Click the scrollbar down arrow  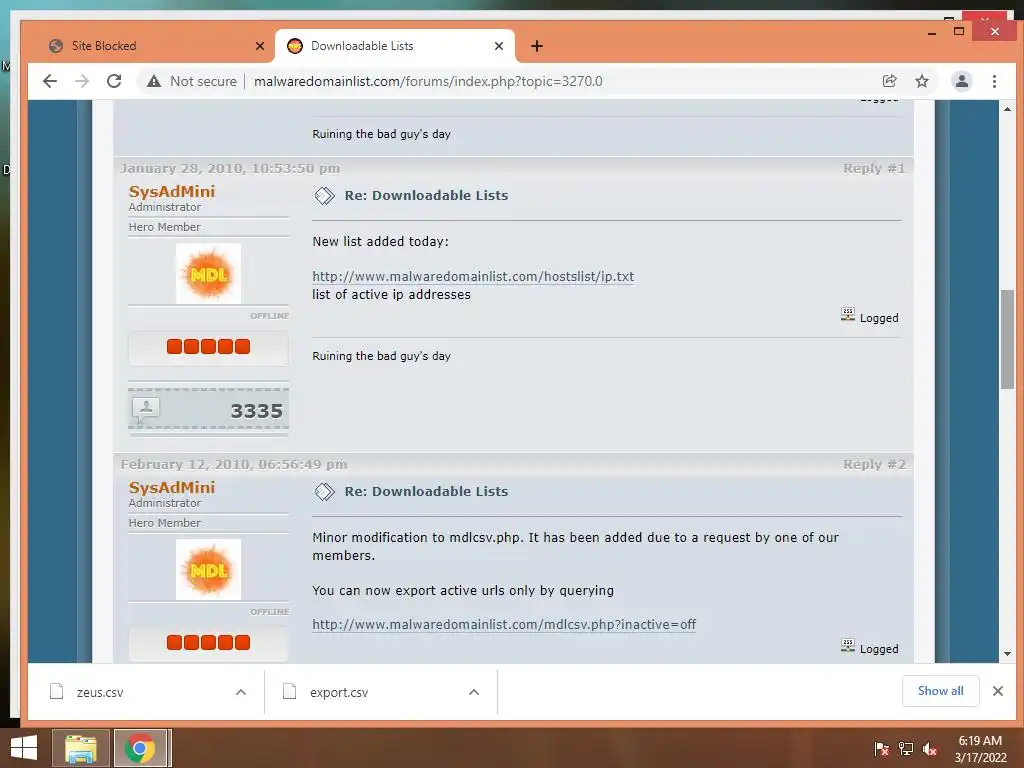pyautogui.click(x=1007, y=654)
